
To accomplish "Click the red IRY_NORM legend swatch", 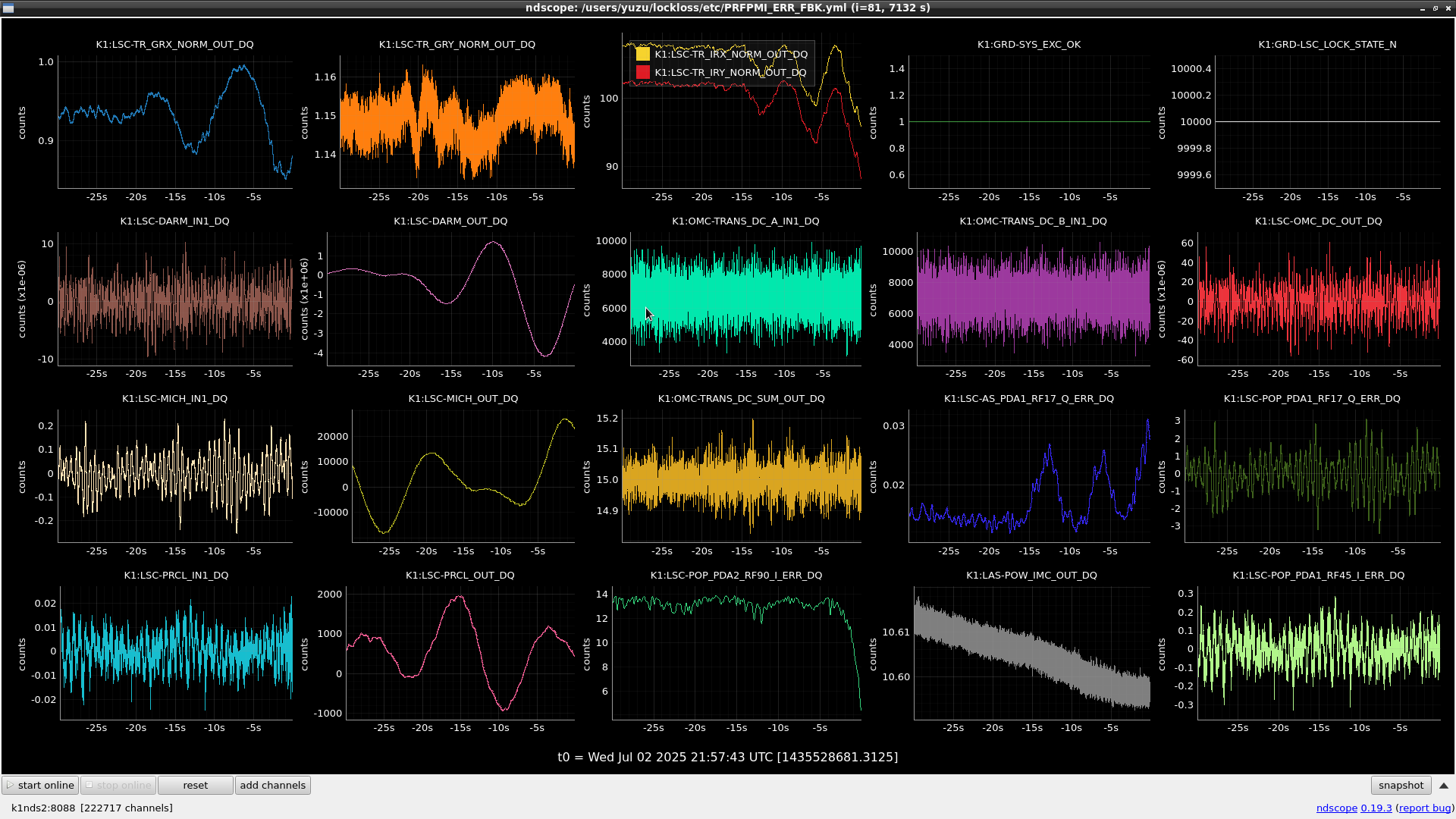I will pyautogui.click(x=642, y=73).
